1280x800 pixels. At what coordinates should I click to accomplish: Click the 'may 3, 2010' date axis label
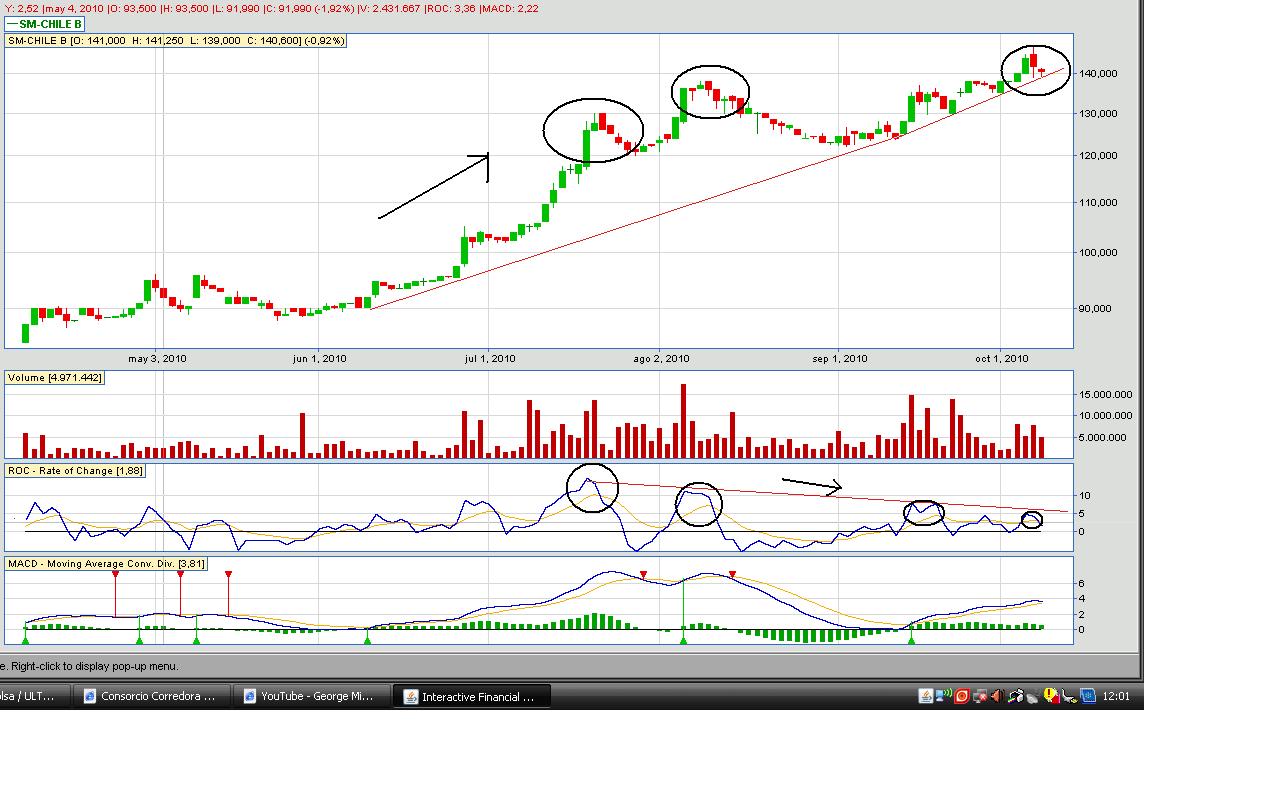coord(158,358)
